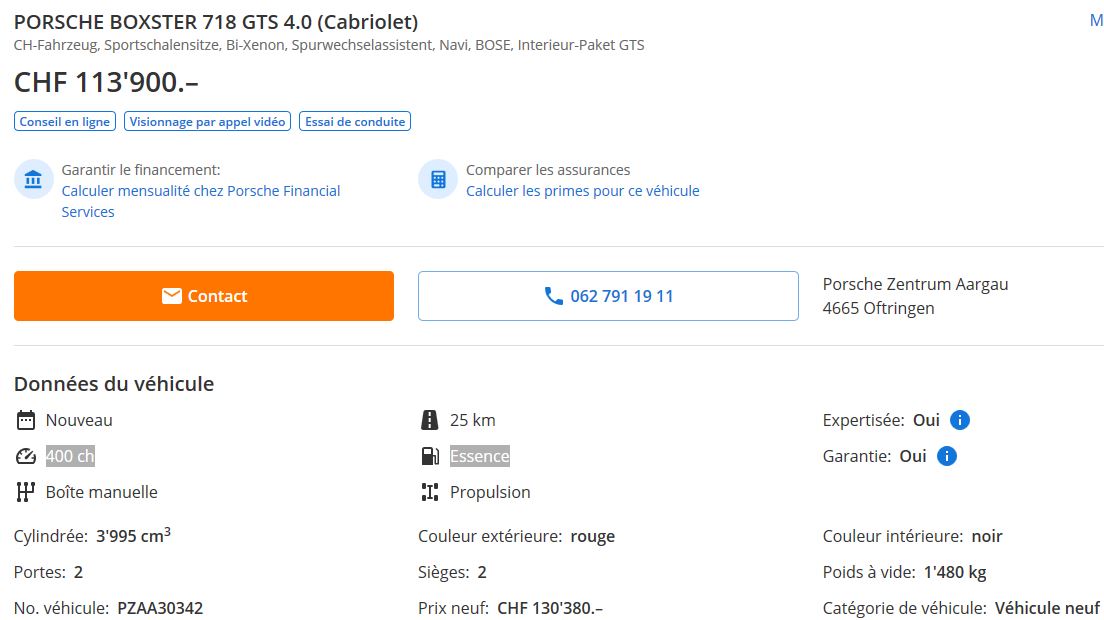Screen dimensions: 1104x620
Task: Click the orange Contact button
Action: 203,296
